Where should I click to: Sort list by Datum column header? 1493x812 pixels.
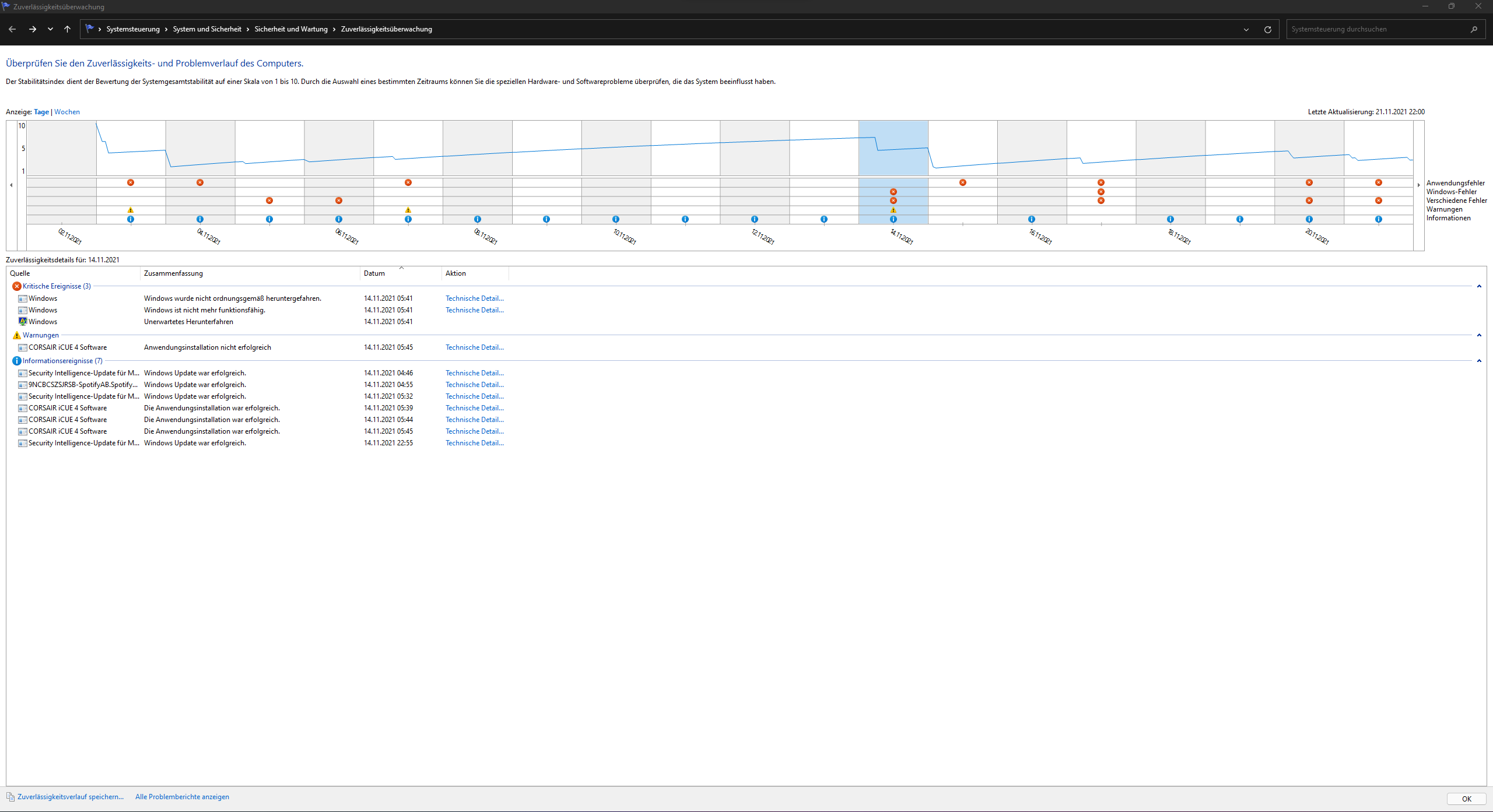(x=374, y=273)
